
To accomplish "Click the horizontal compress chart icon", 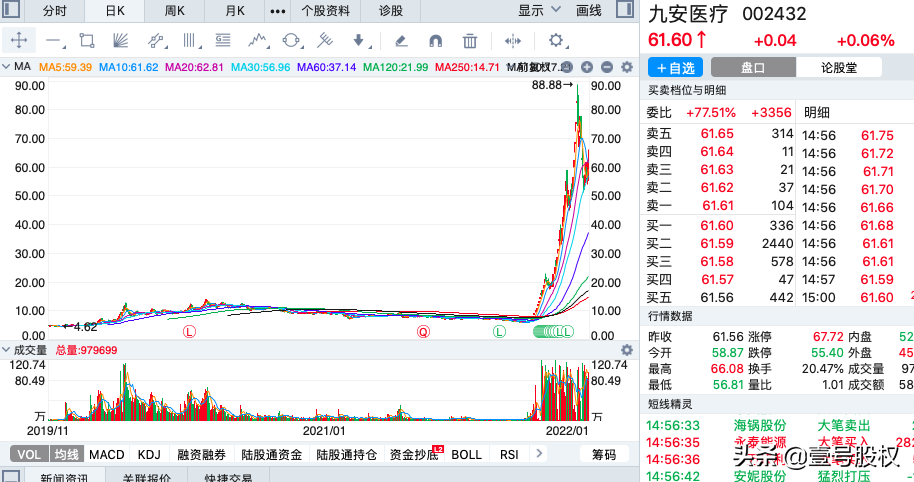I will (x=512, y=41).
